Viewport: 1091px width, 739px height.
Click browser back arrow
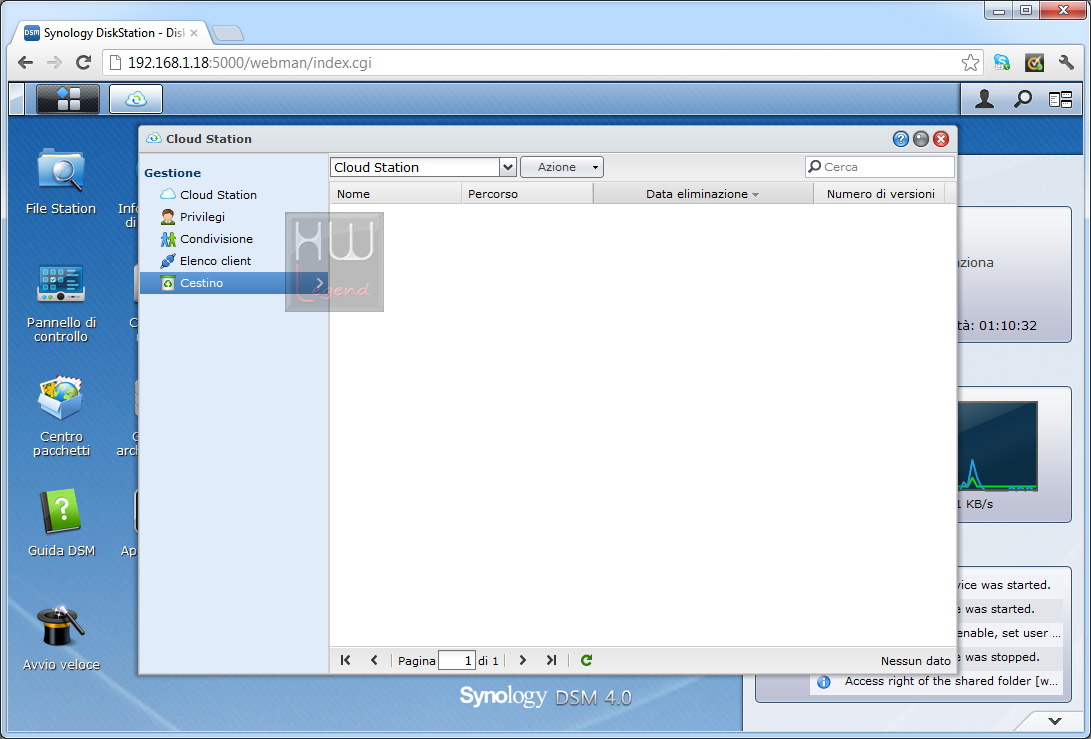click(x=26, y=63)
